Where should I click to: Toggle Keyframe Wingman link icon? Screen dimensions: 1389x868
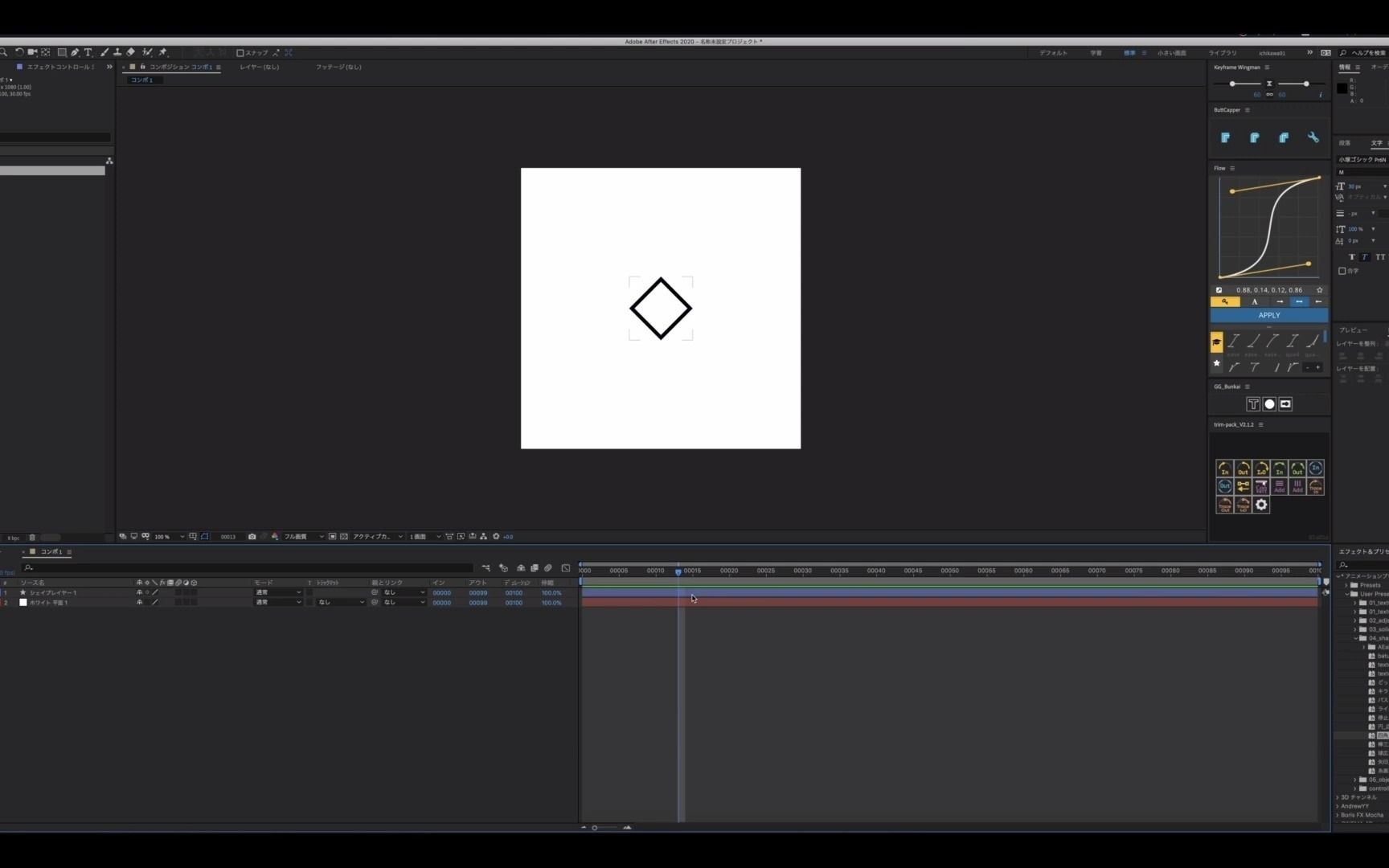coord(1269,95)
